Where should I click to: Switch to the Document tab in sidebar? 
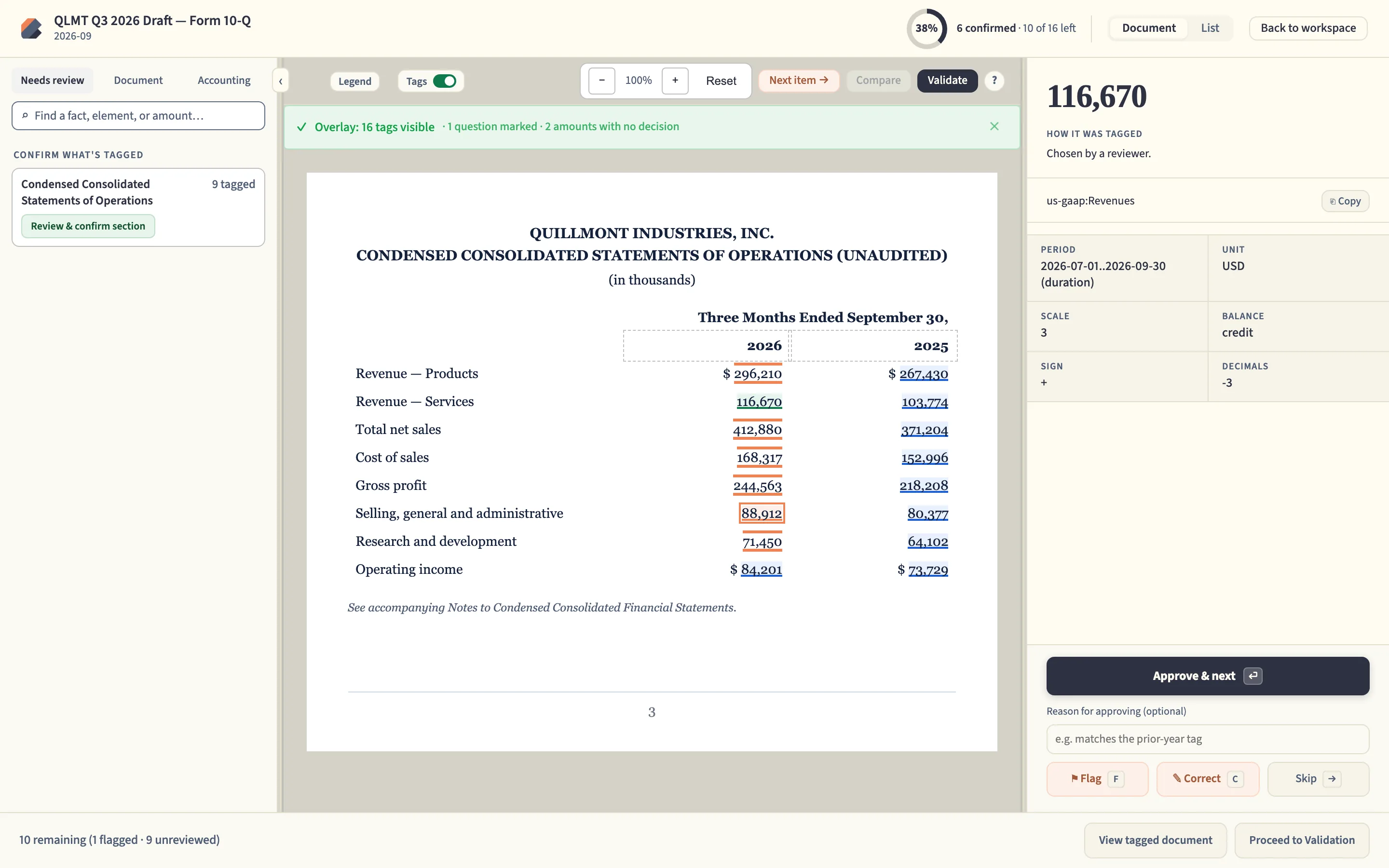pyautogui.click(x=138, y=81)
